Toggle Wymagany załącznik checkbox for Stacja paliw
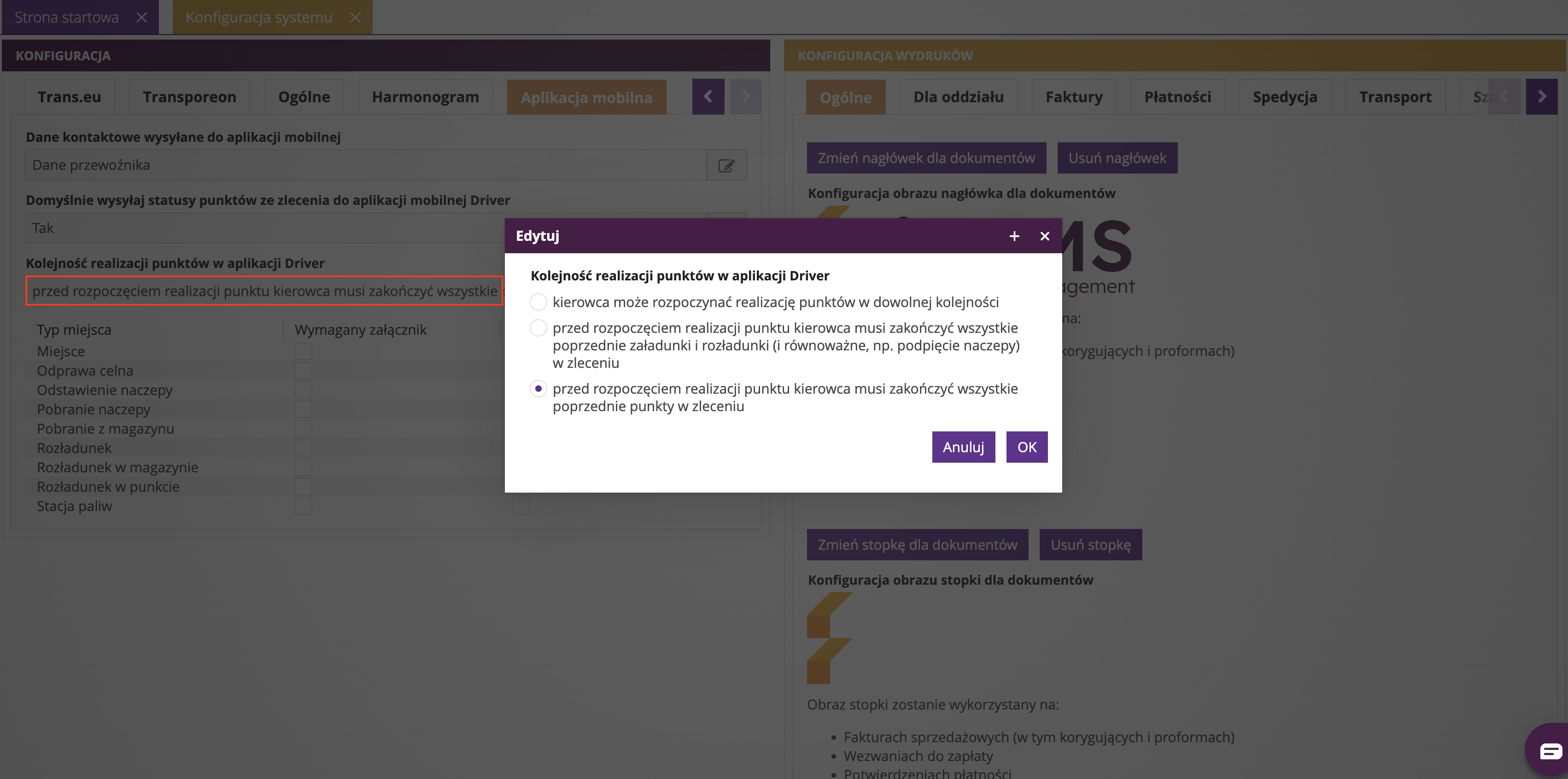 point(303,506)
